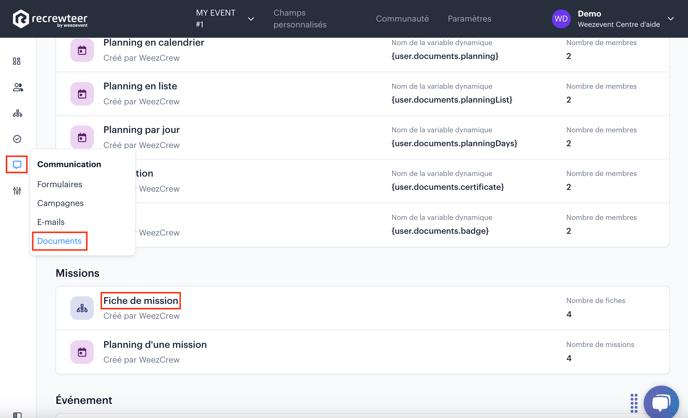
Task: Click calendar icon of Planning par jour
Action: click(x=82, y=137)
